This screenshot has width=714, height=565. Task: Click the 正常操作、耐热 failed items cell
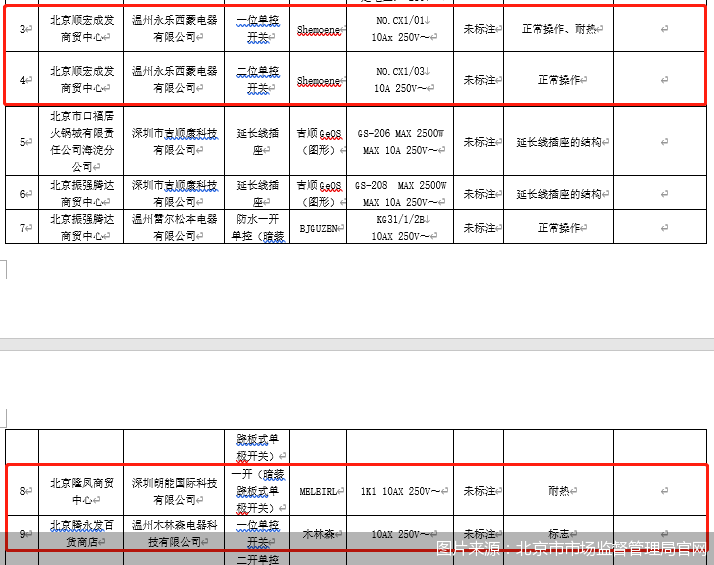click(x=558, y=30)
